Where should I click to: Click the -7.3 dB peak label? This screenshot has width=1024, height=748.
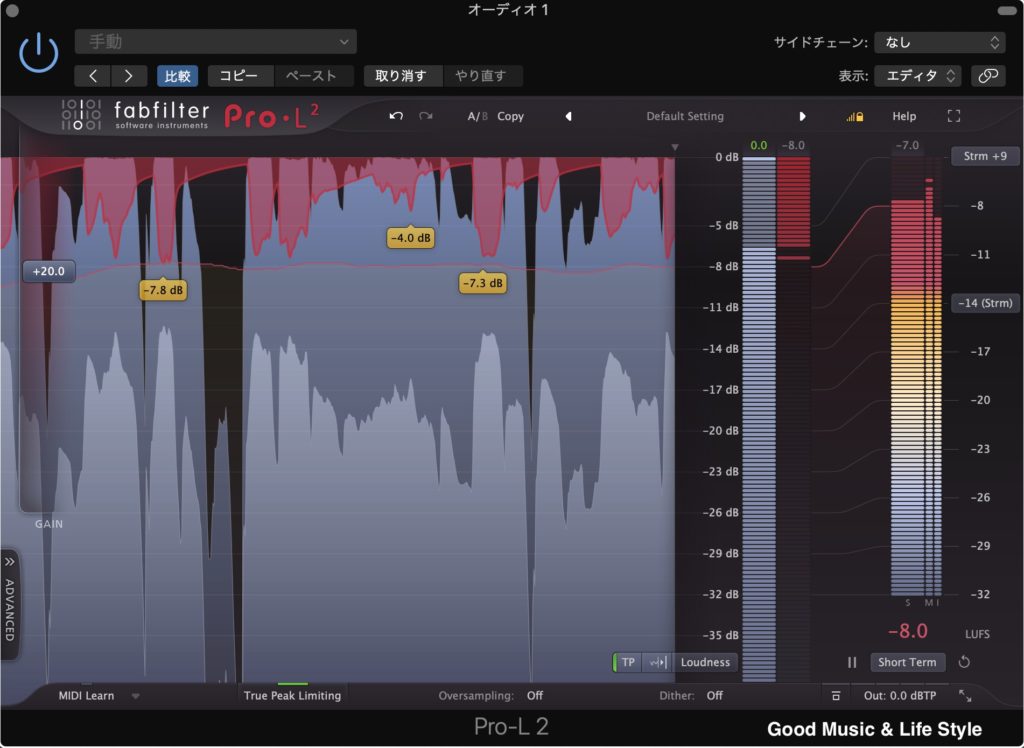[x=483, y=283]
